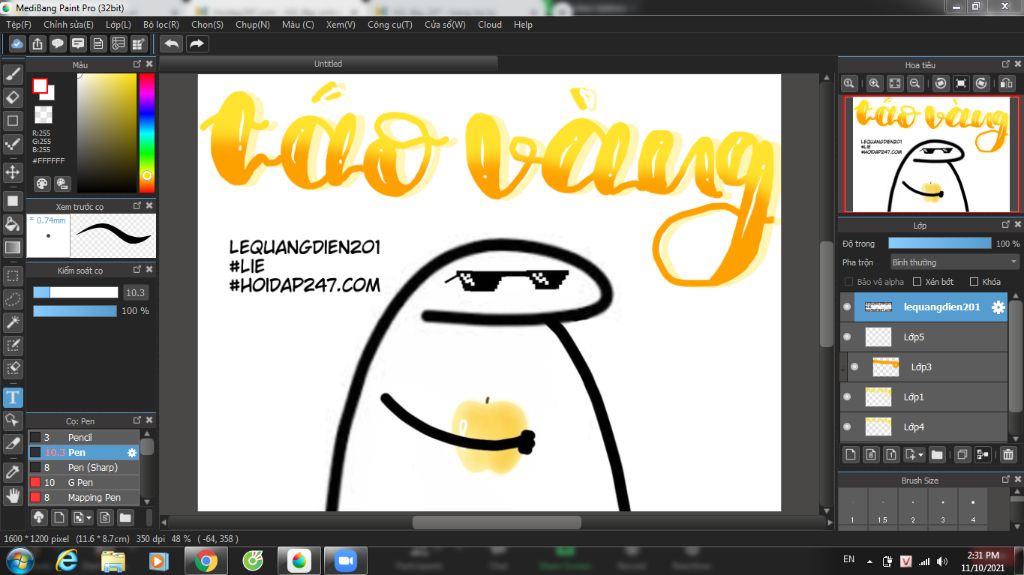Select the Gradient tool
Screen dimensions: 1024x575
tap(12, 248)
